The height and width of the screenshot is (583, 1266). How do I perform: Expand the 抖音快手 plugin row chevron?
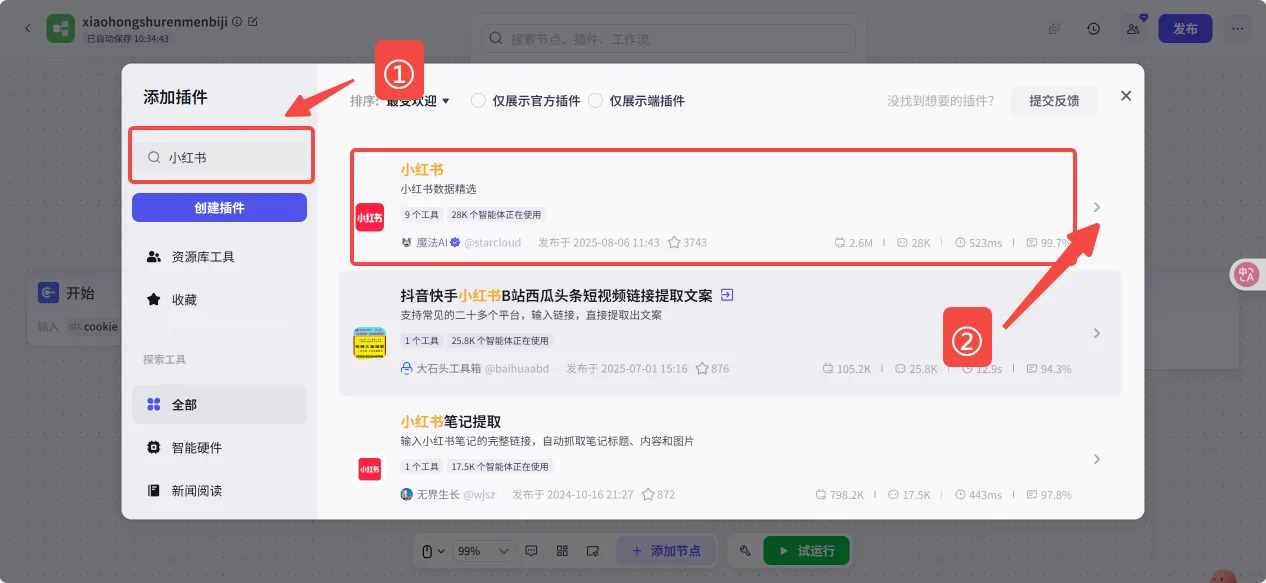click(1097, 333)
